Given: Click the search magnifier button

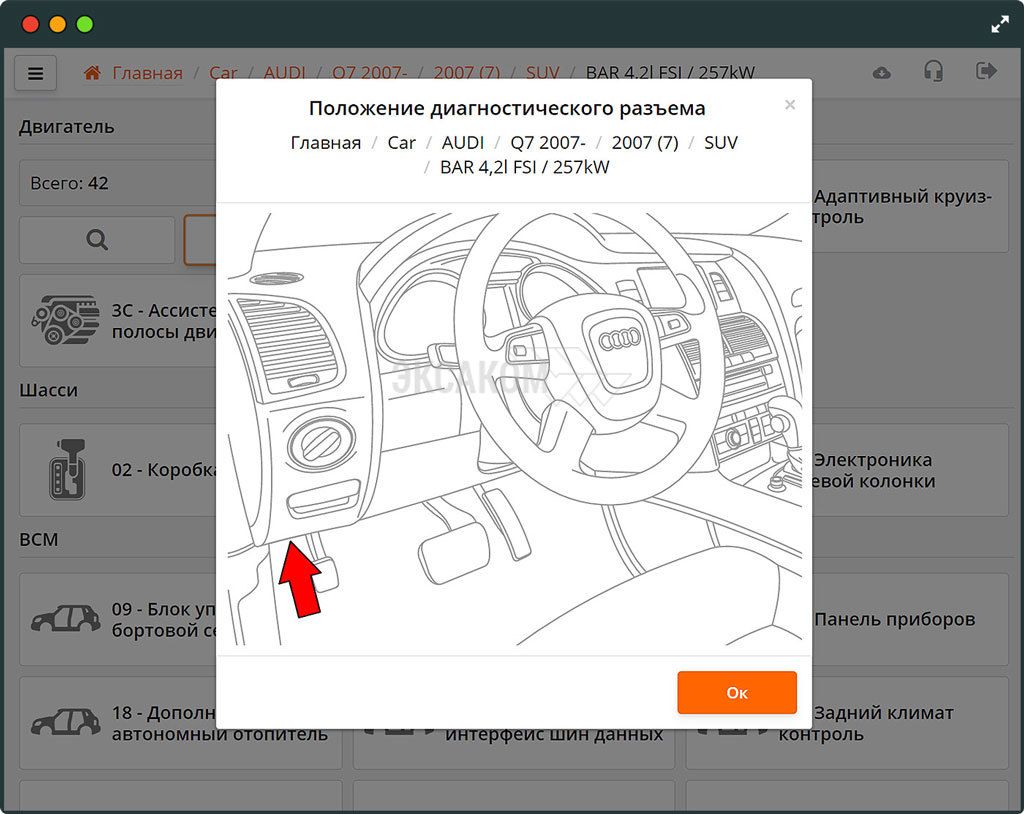Looking at the screenshot, I should tap(97, 240).
